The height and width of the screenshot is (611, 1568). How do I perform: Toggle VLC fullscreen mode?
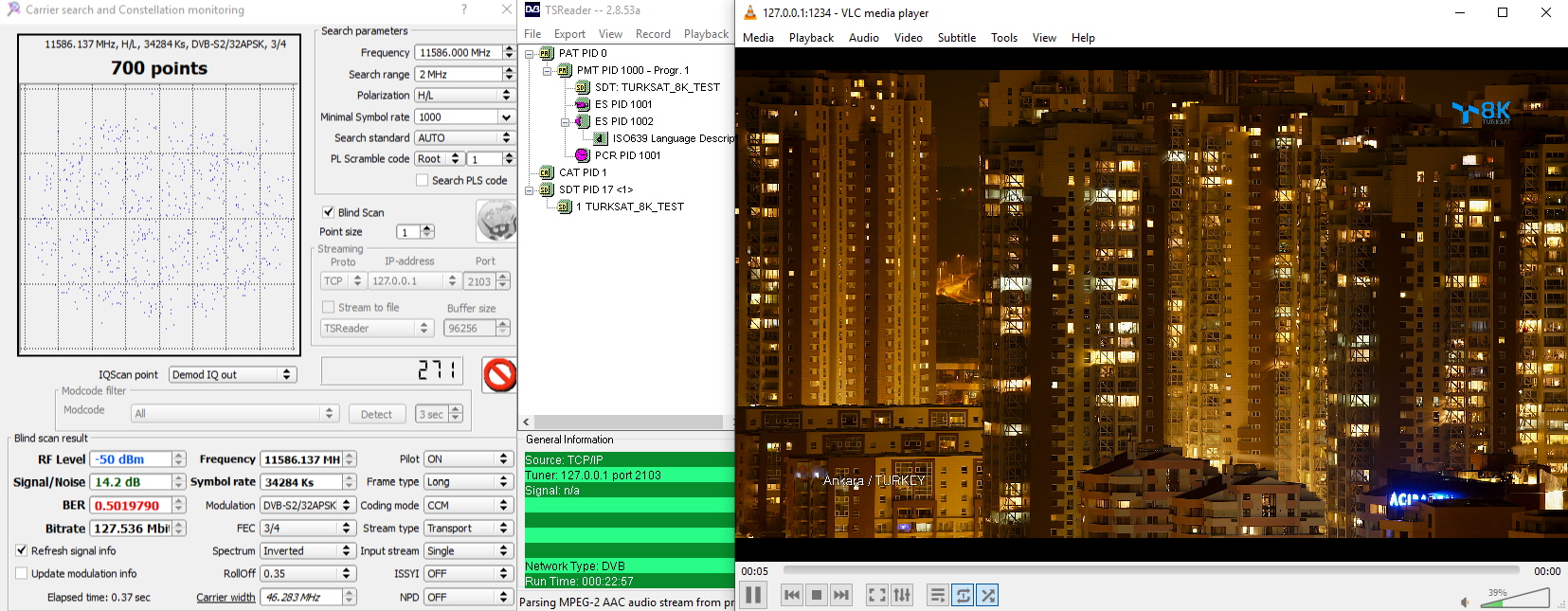877,595
